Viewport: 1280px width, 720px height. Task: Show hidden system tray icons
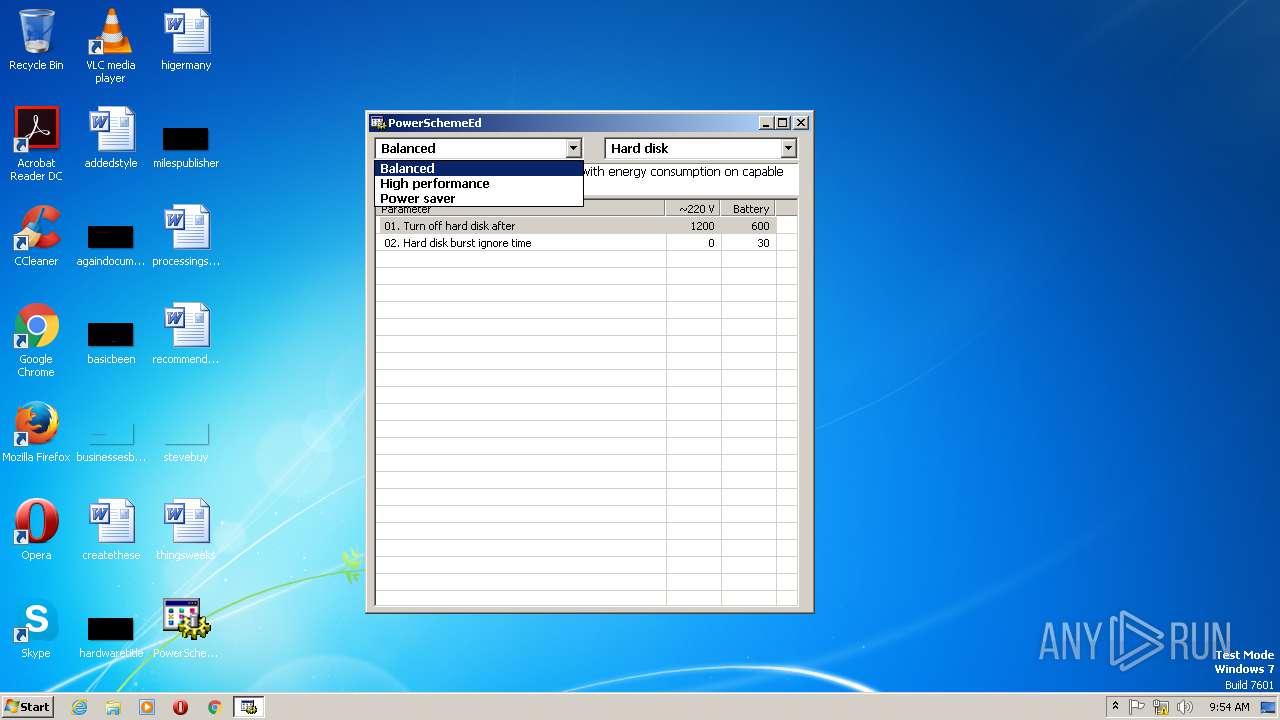point(1115,707)
